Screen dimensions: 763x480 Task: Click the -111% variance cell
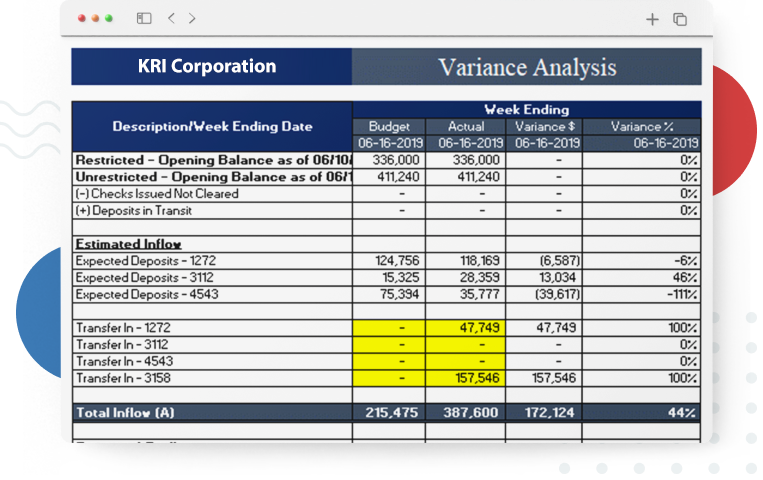(x=642, y=294)
